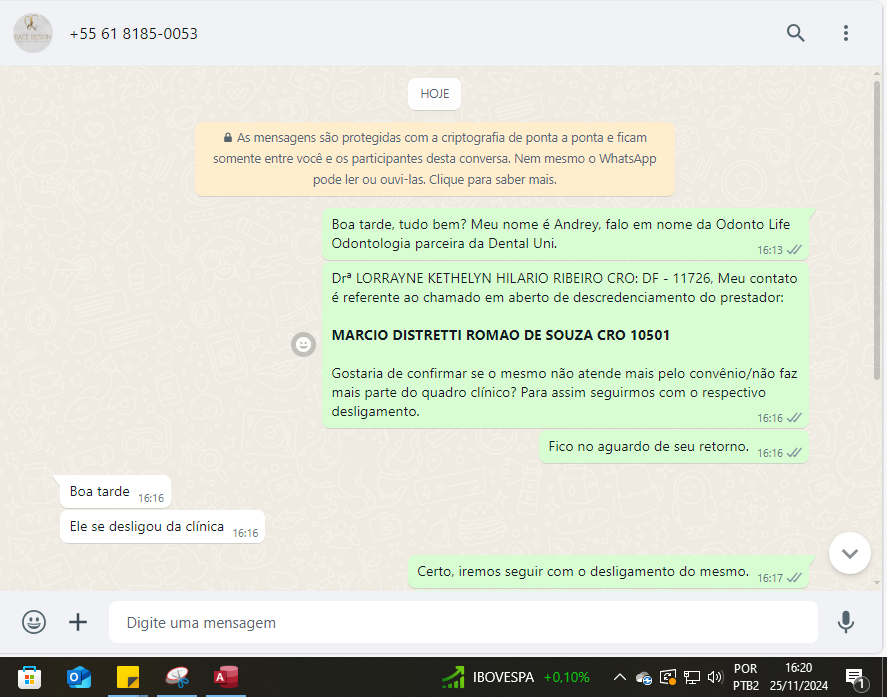The image size is (887, 697).
Task: Click the tray icon left of network
Action: pos(668,677)
